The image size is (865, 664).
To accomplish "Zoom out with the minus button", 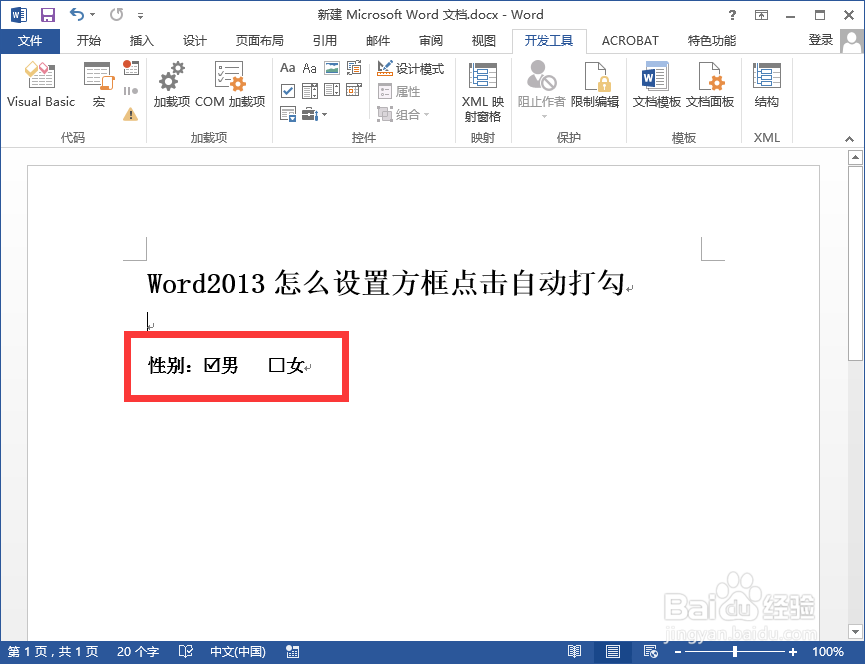I will click(678, 652).
